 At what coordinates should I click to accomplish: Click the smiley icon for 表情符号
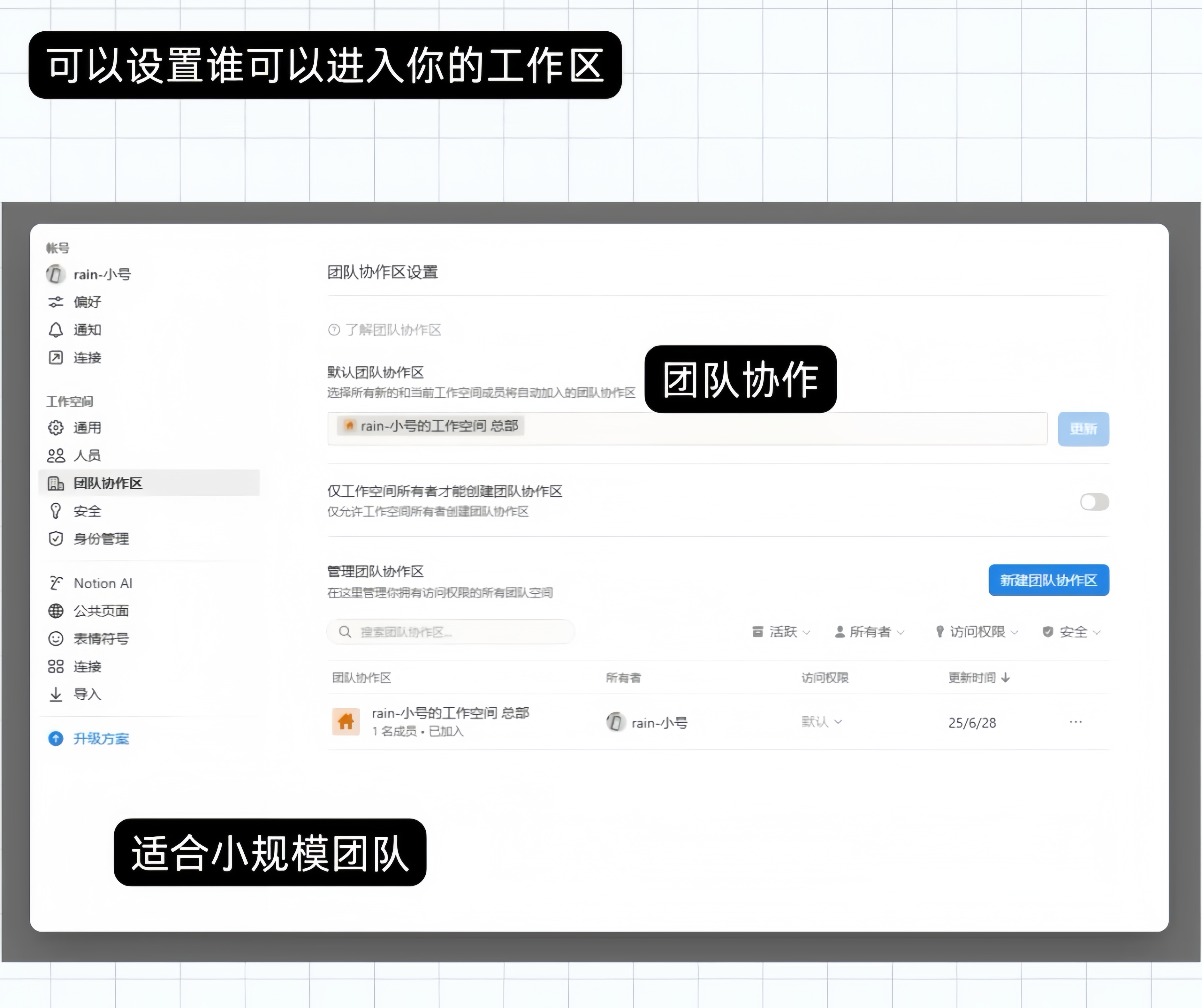[56, 639]
